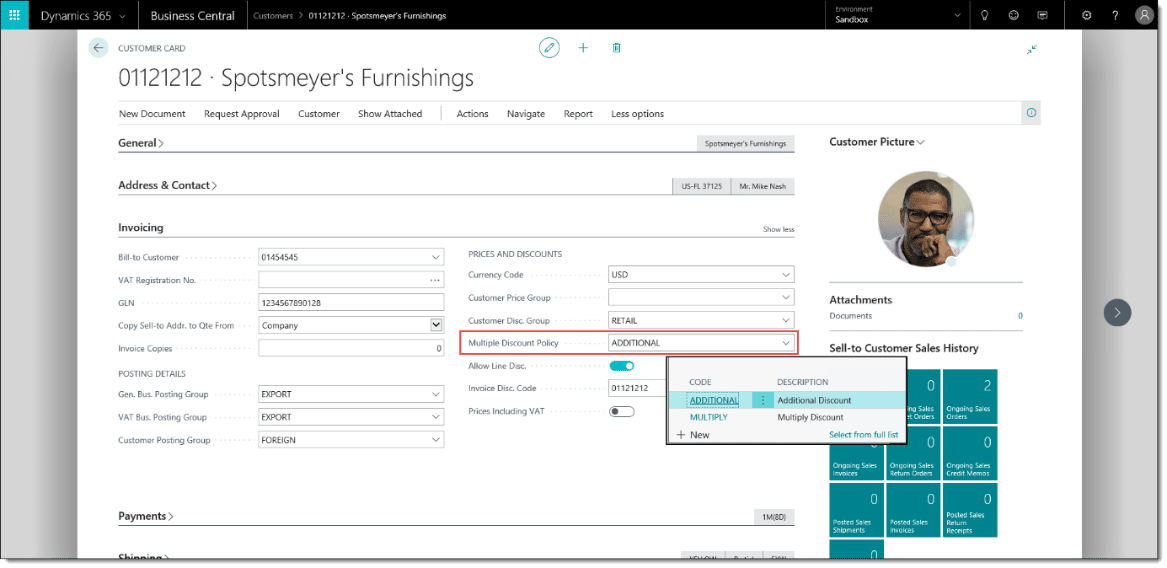Click the trash delete icon

pos(616,48)
